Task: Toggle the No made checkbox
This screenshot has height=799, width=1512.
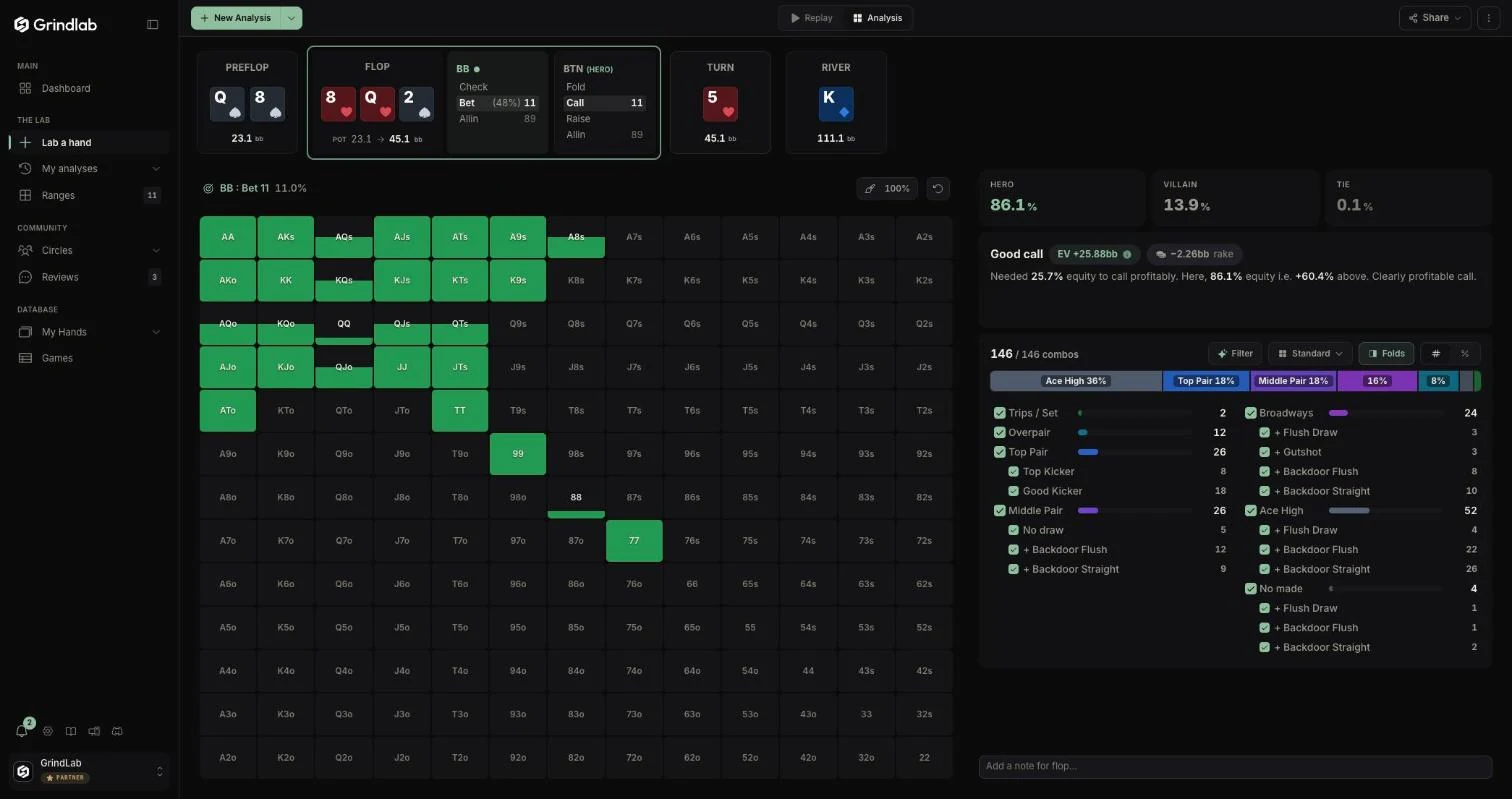Action: click(x=1250, y=588)
